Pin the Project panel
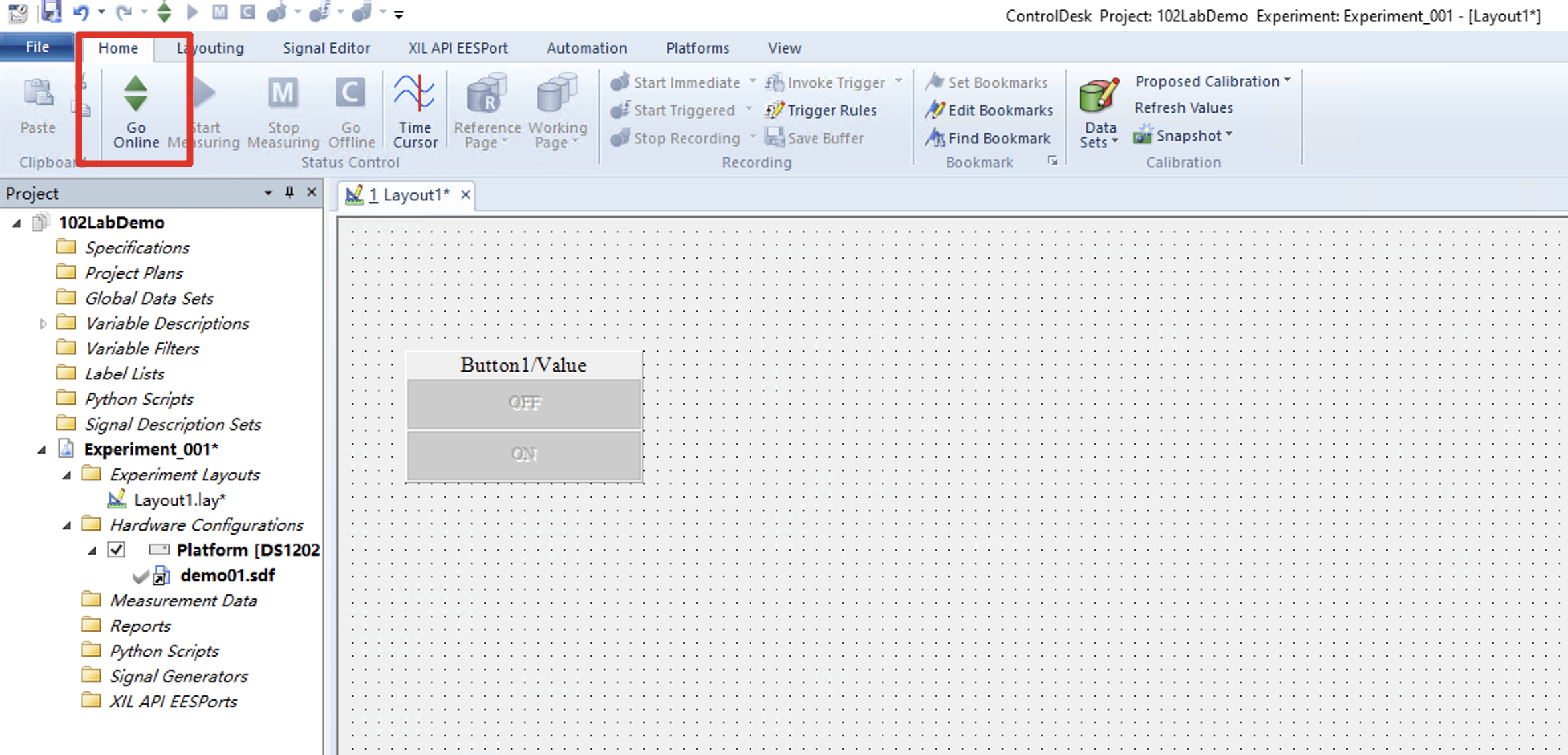The image size is (1568, 755). point(289,192)
